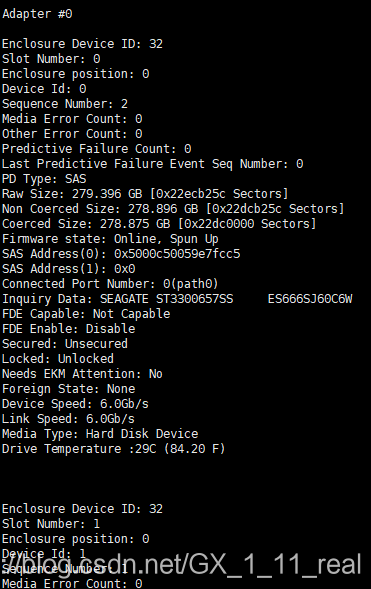The image size is (371, 589).
Task: Select the SEAGATE ST3300657SS inquiry data
Action: tap(166, 299)
